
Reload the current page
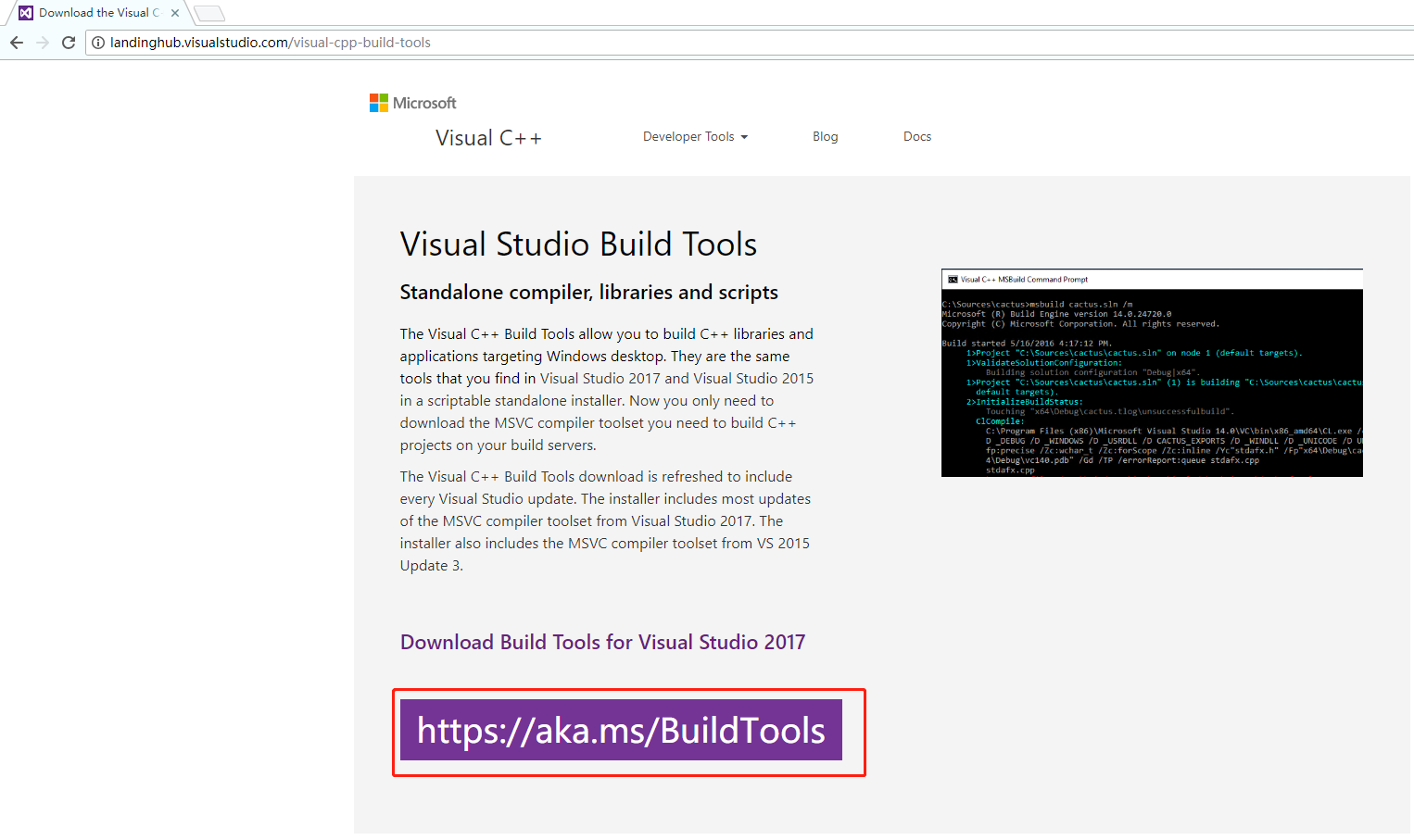pos(69,43)
